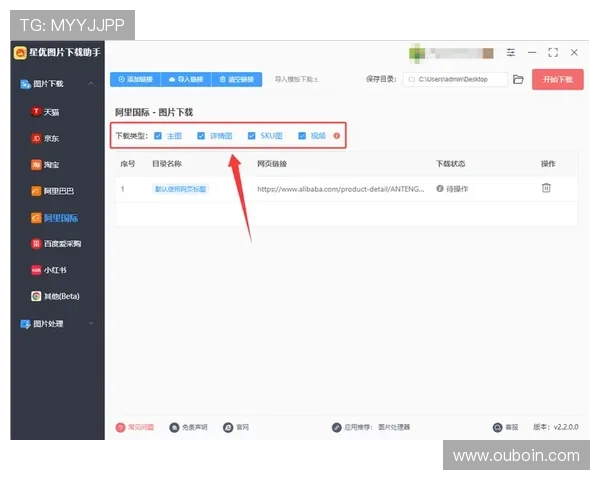Screen dimensions: 600x480
Task: Click the 阿里国际 icon
Action: tap(36, 218)
